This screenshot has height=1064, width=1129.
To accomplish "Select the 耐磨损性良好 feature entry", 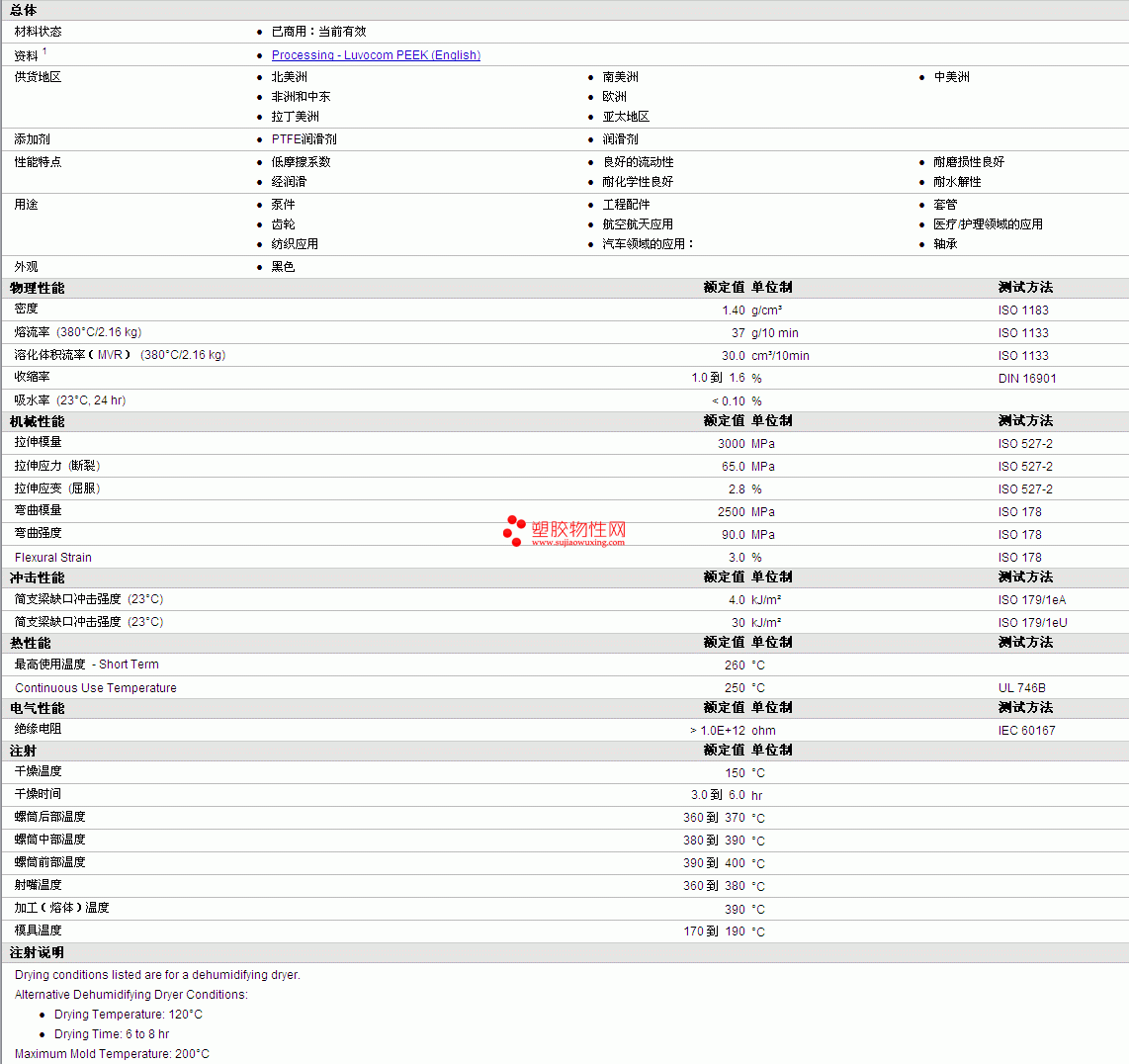I will 969,162.
